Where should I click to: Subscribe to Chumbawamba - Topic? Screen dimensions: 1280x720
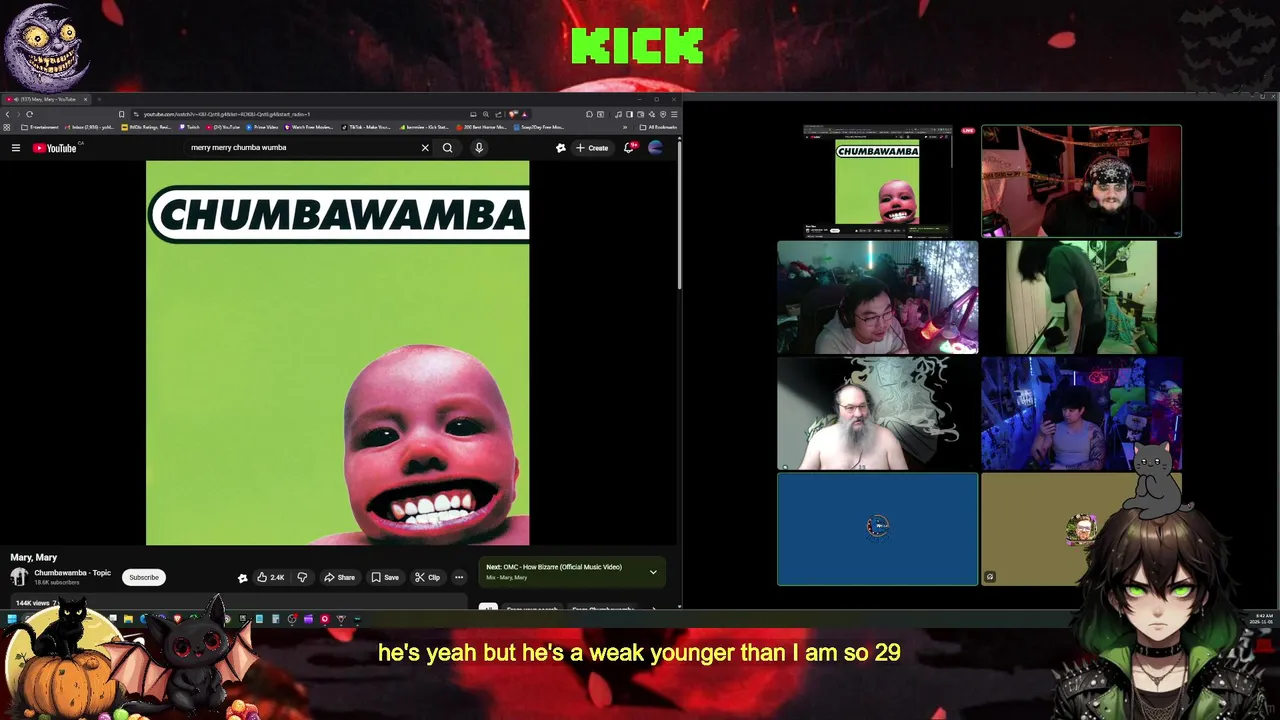tap(144, 577)
